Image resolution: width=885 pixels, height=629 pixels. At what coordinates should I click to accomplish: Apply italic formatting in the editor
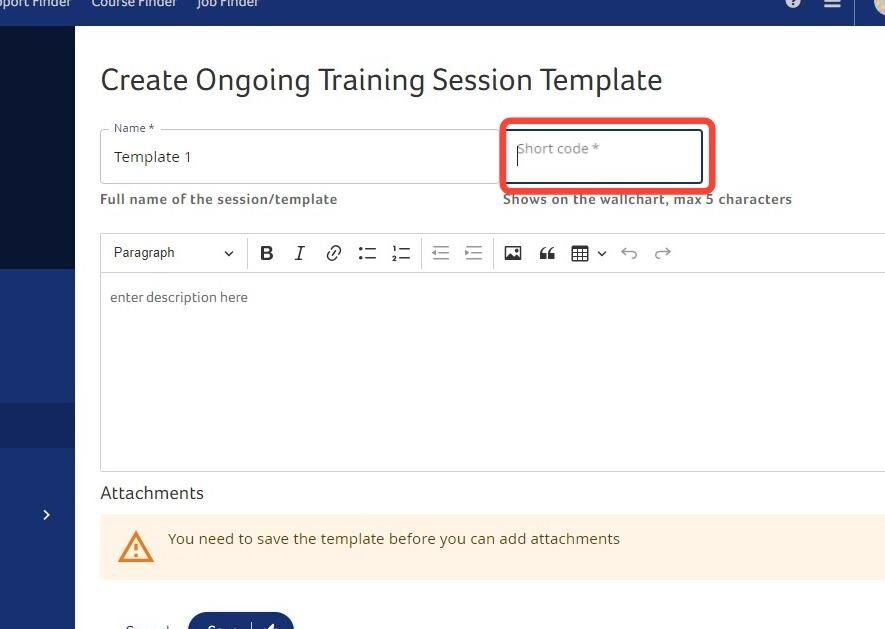[x=300, y=253]
